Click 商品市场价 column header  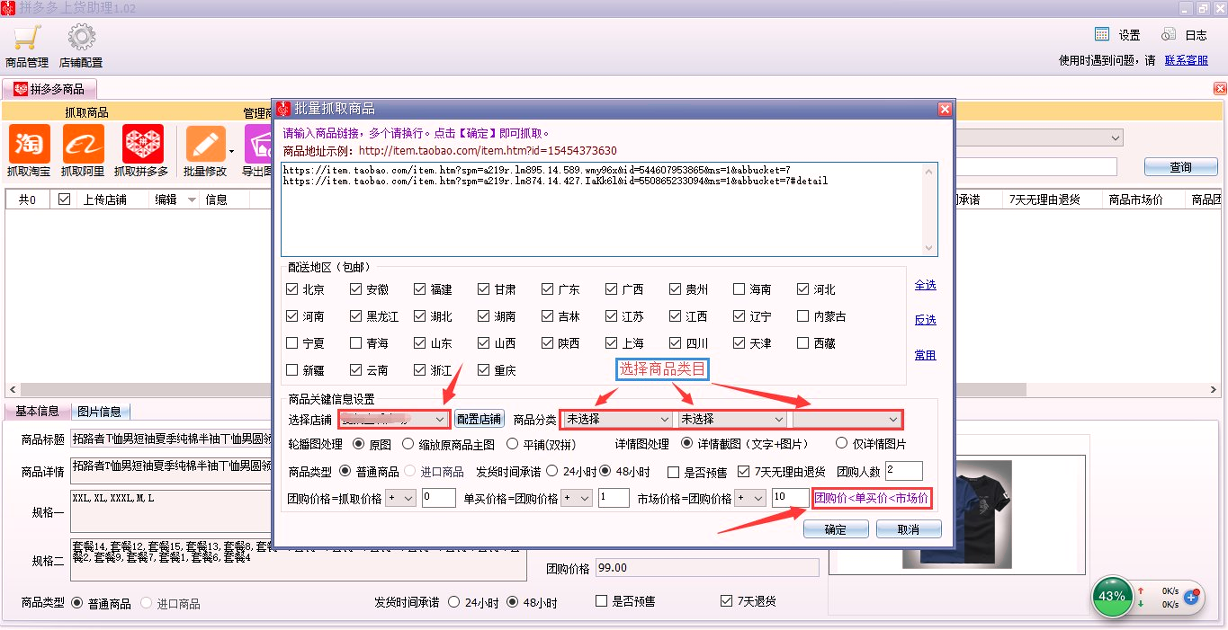1136,200
